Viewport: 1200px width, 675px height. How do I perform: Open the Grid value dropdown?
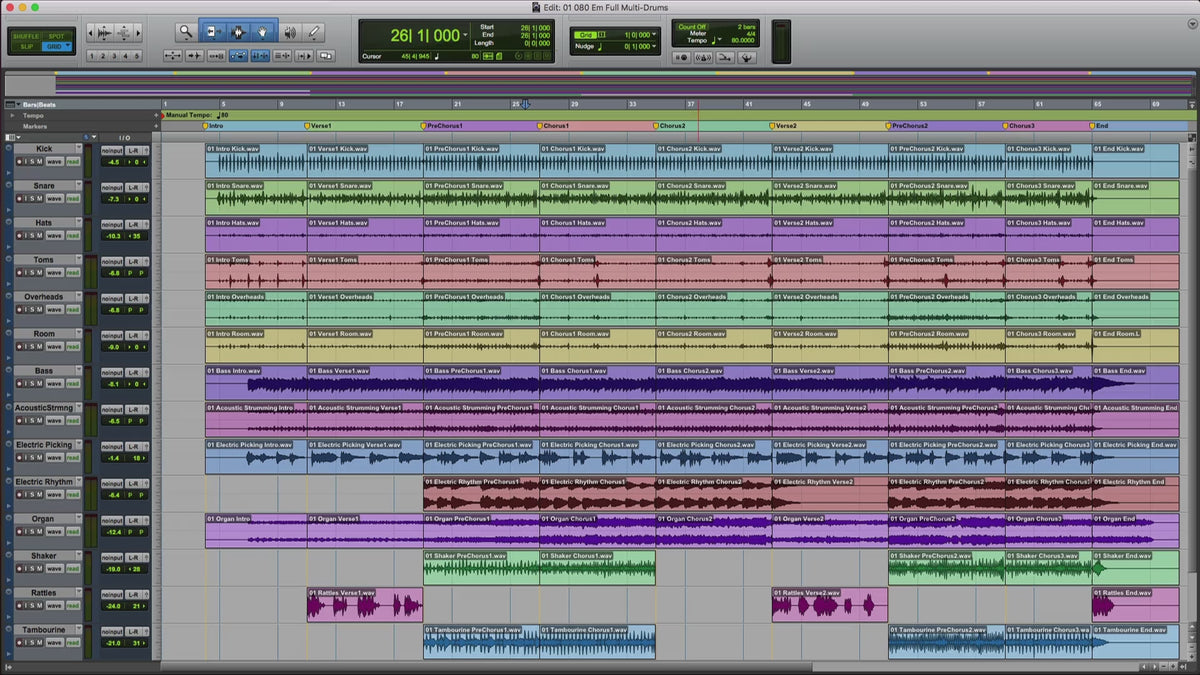(x=655, y=35)
